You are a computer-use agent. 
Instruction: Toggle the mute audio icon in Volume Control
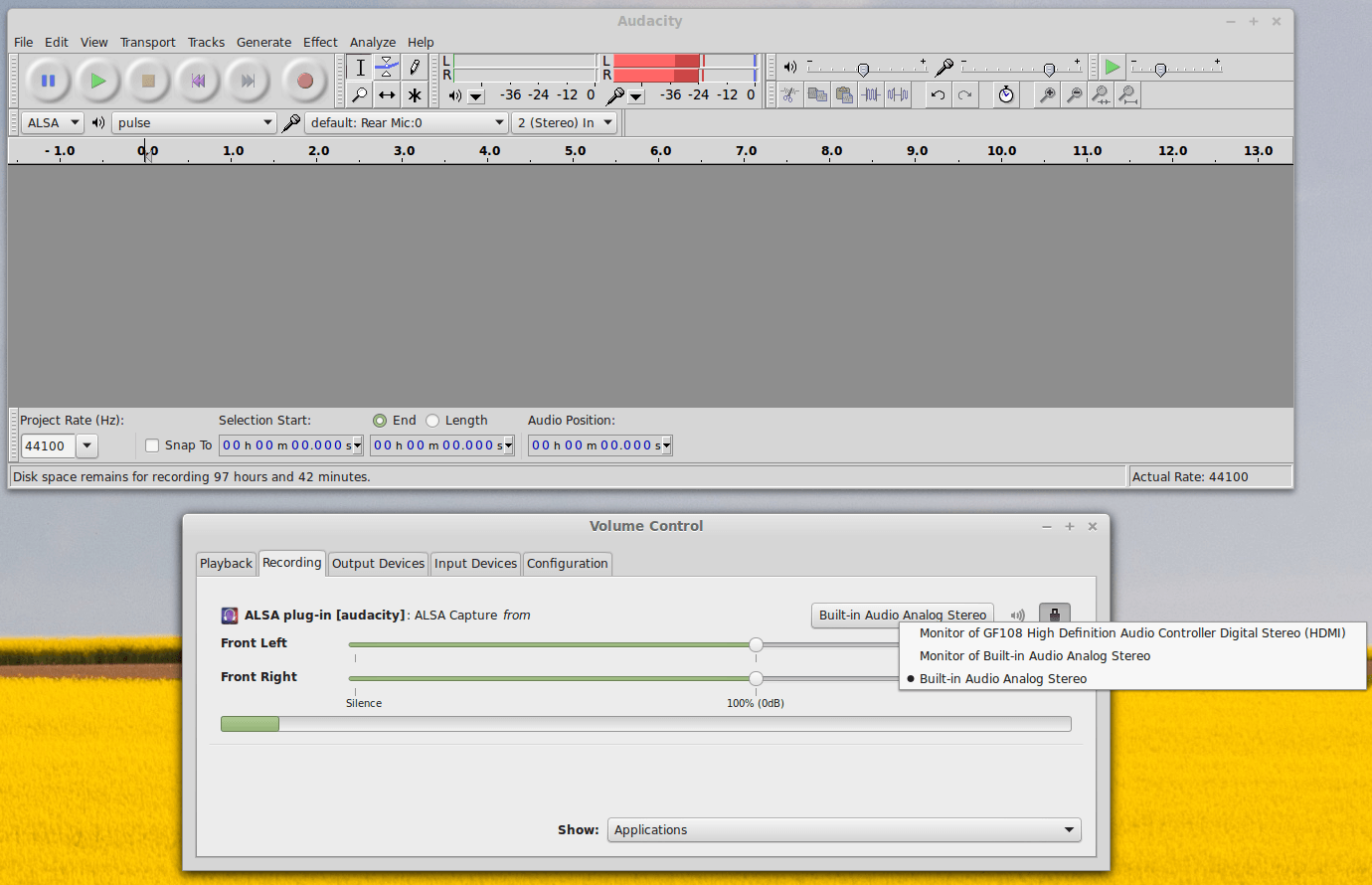pos(1017,615)
